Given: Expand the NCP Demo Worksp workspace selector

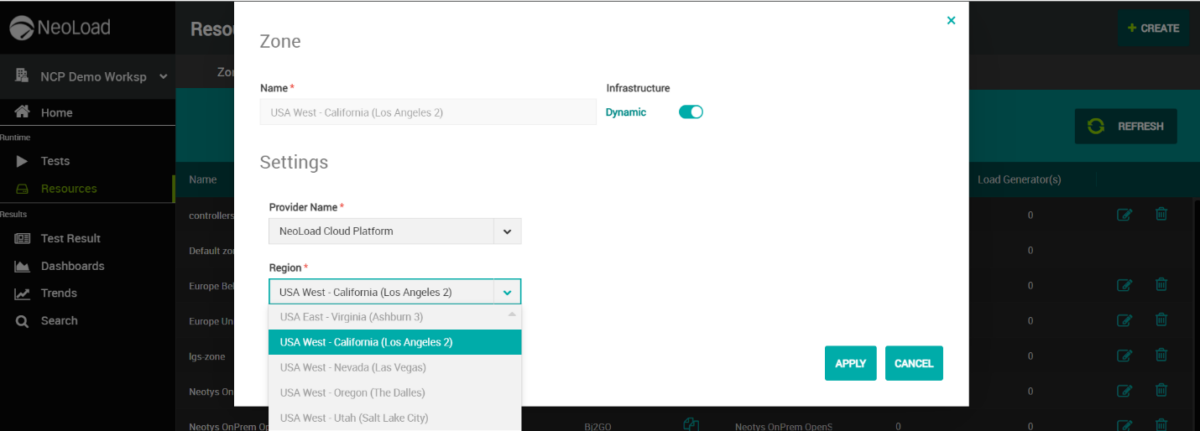Looking at the screenshot, I should point(90,76).
